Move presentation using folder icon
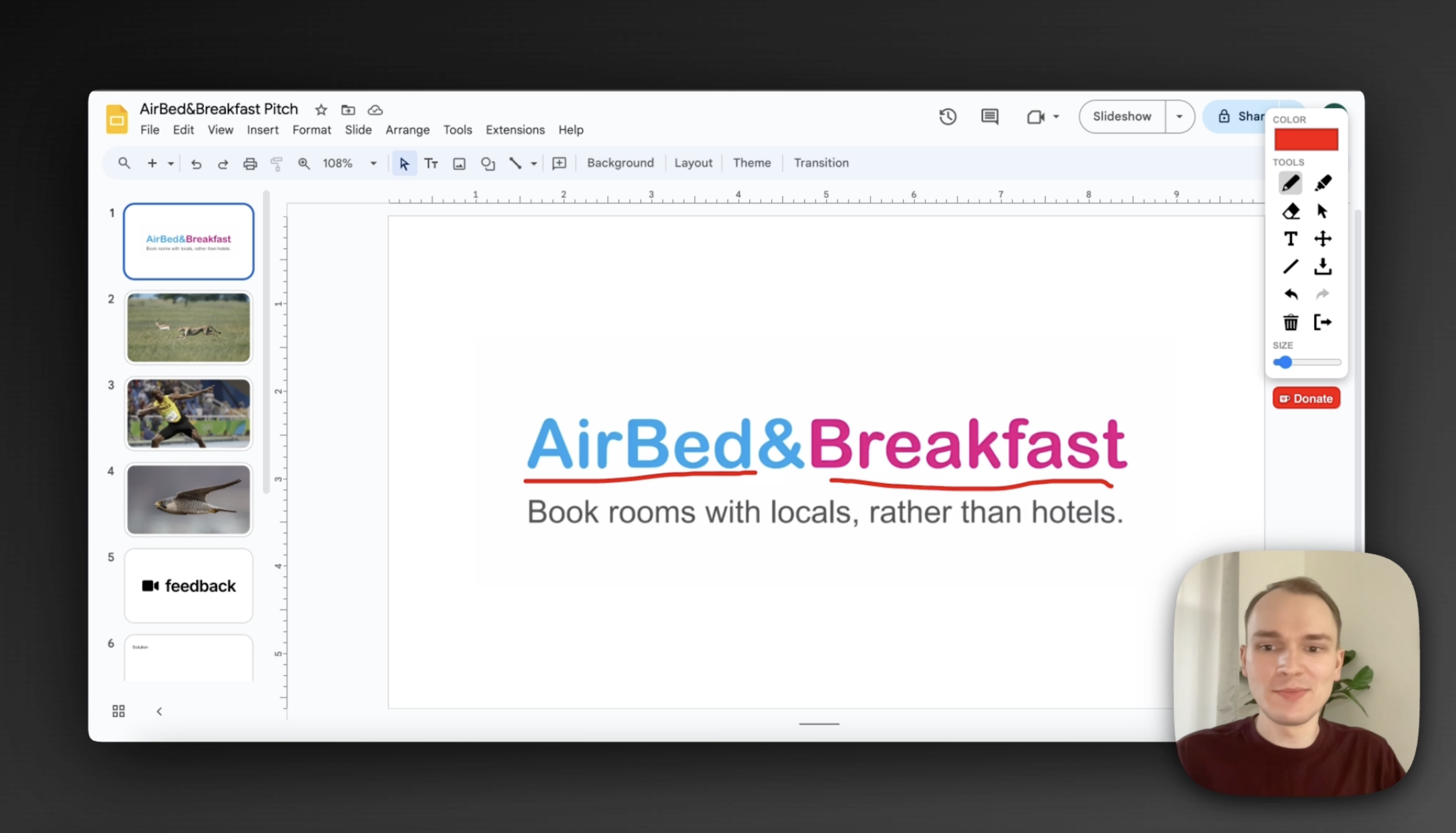The height and width of the screenshot is (833, 1456). pos(348,110)
